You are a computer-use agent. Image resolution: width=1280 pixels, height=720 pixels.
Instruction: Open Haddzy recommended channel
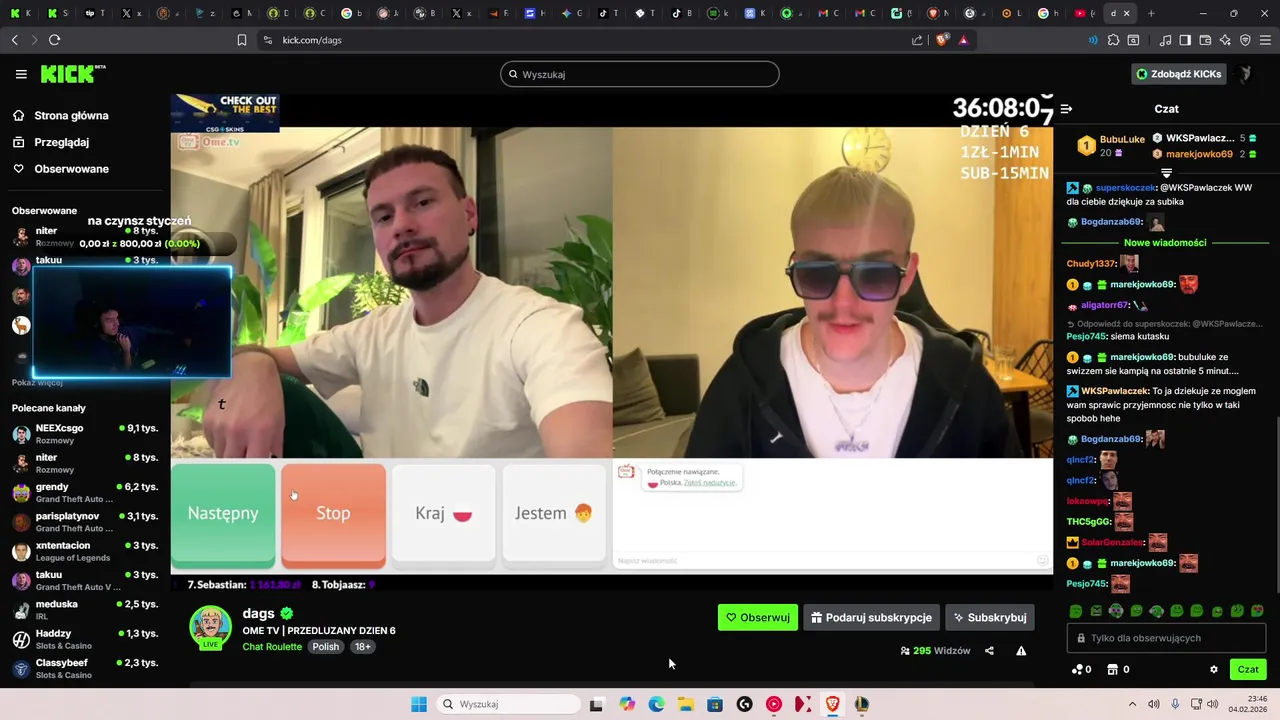(x=85, y=639)
